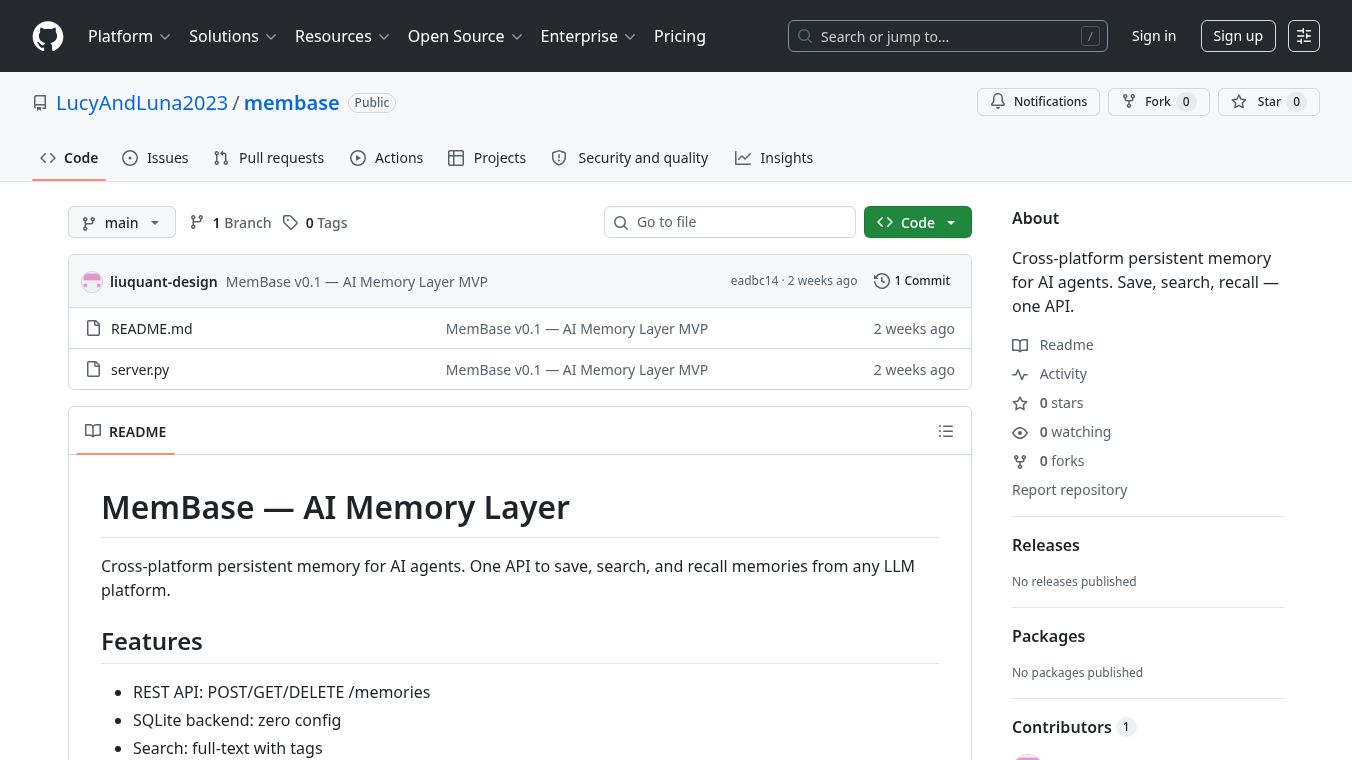
Task: Click the Sign up button
Action: pos(1238,36)
